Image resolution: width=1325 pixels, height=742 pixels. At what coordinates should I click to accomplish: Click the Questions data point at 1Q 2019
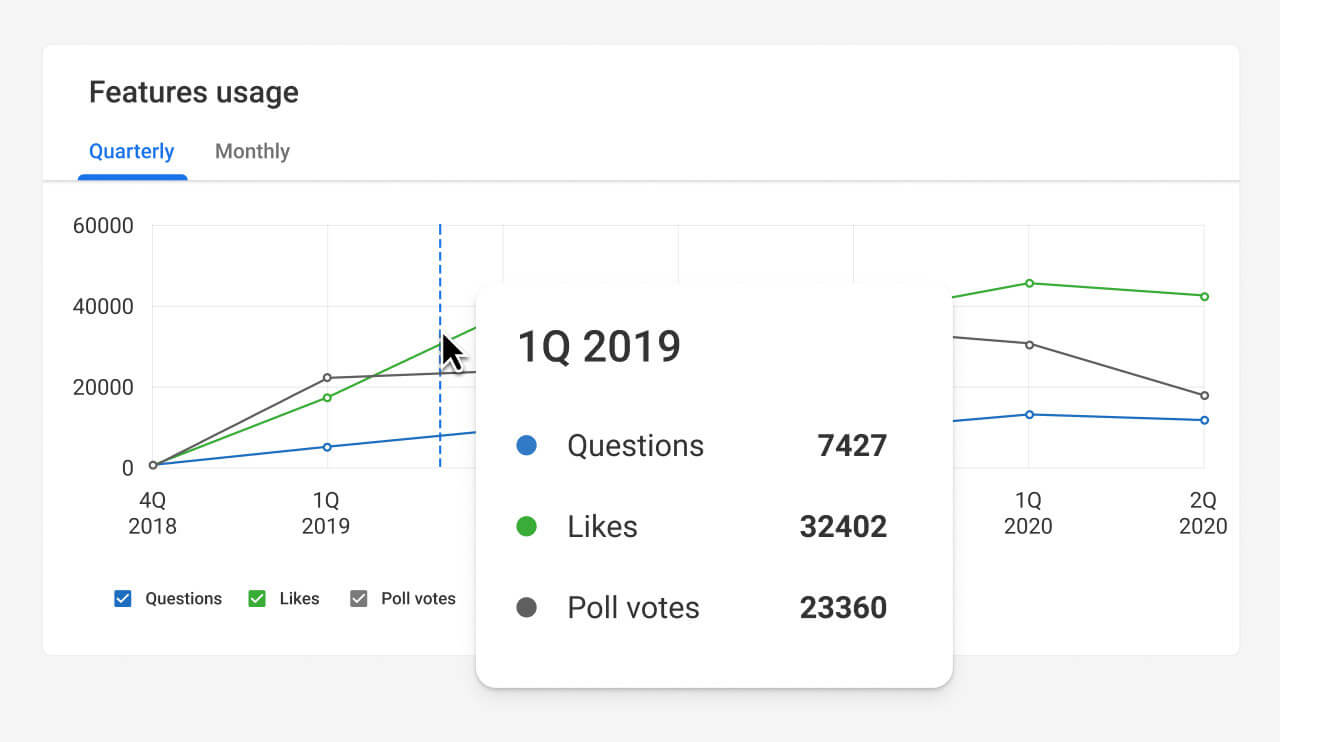pyautogui.click(x=327, y=447)
